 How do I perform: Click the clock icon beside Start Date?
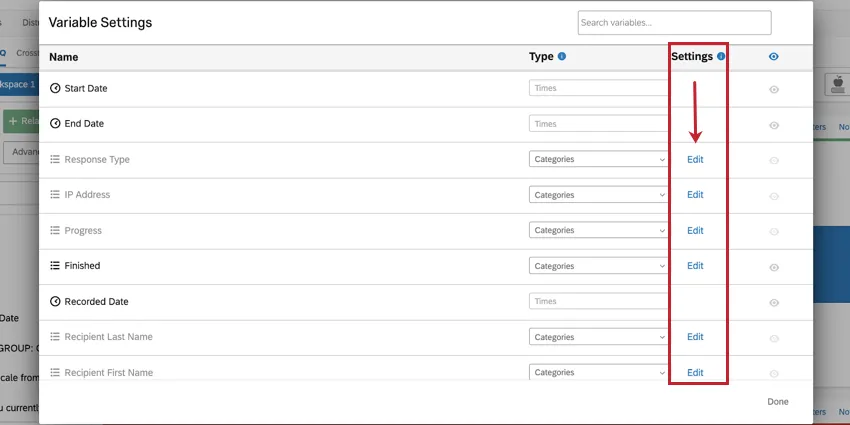55,89
